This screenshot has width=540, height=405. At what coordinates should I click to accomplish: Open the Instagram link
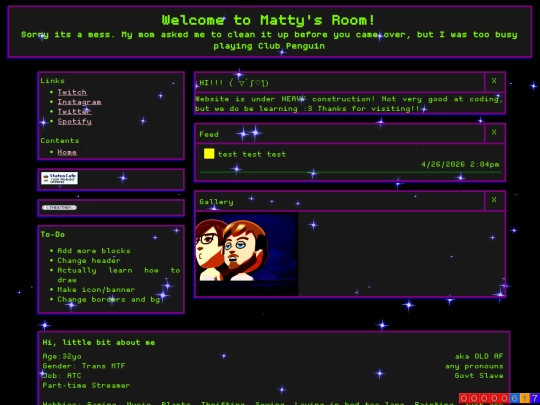tap(79, 102)
